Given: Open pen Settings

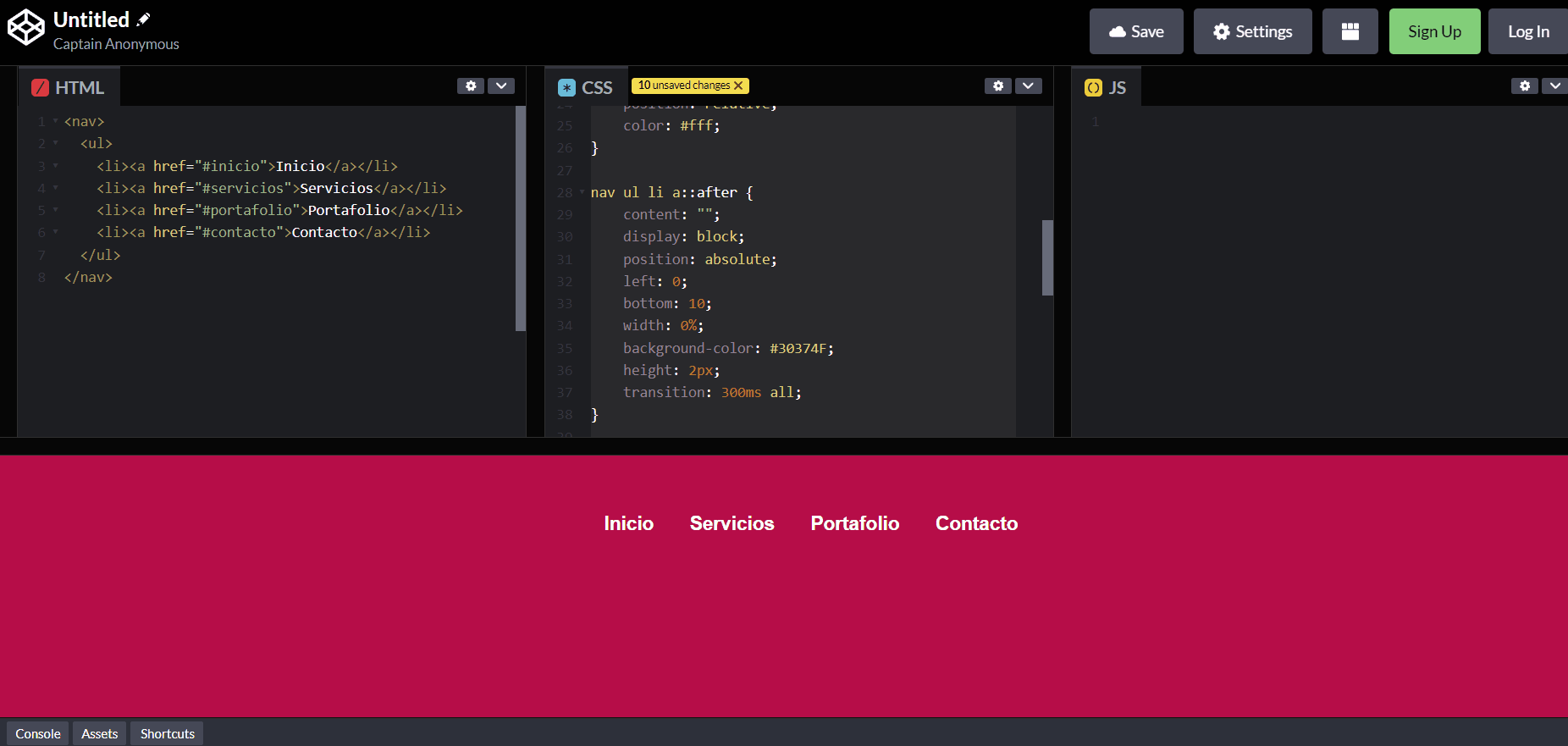Looking at the screenshot, I should coord(1252,31).
